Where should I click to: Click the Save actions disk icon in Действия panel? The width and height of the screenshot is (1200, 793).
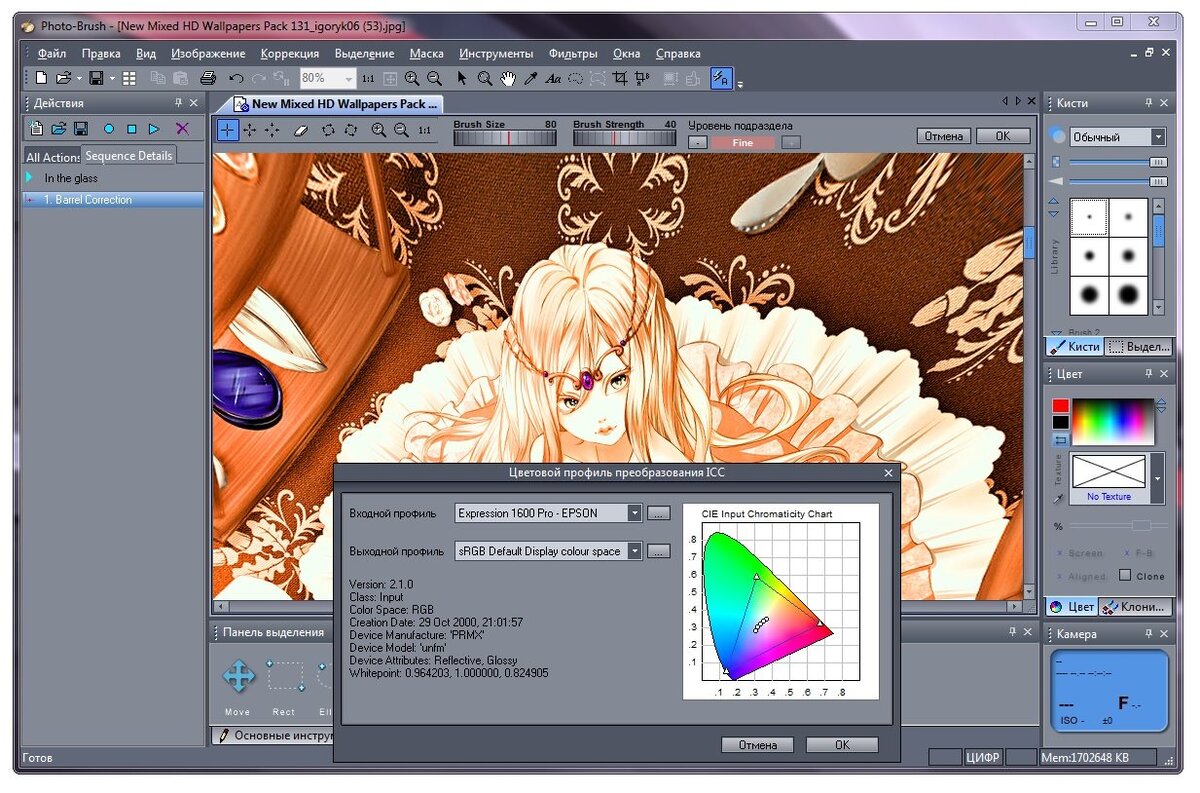(81, 129)
